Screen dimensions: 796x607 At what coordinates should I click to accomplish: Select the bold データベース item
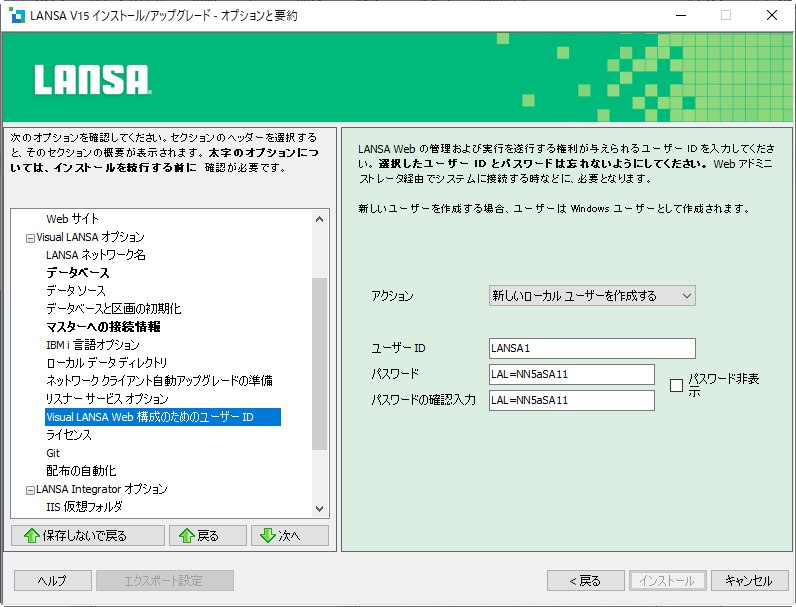(78, 273)
